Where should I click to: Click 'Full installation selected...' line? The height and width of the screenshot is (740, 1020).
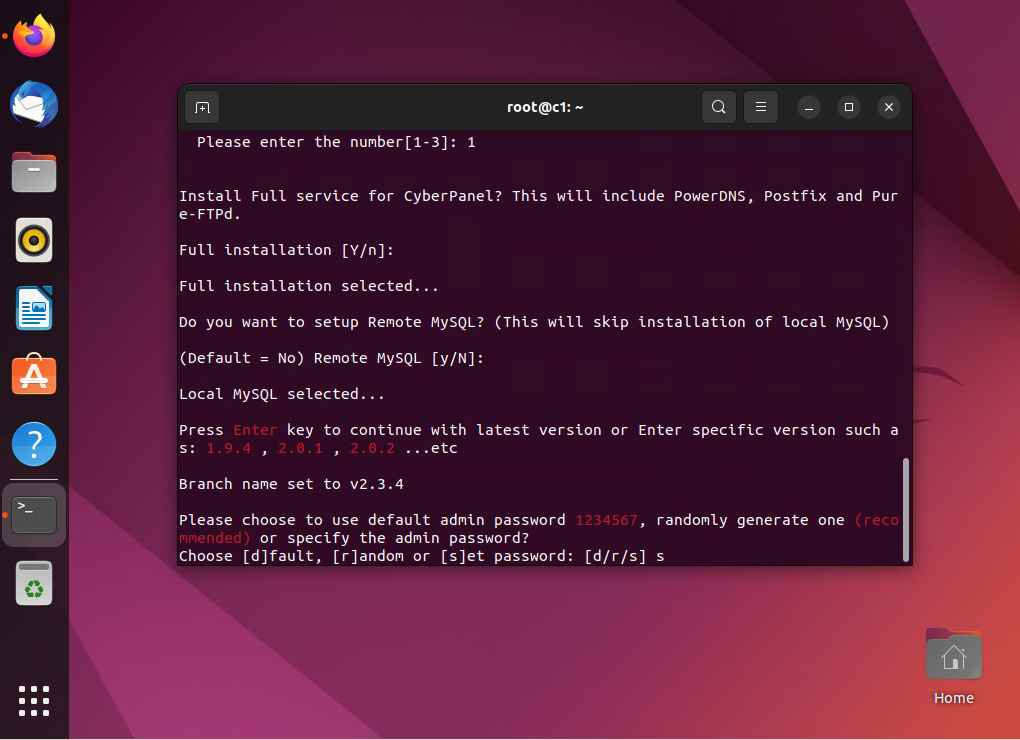tap(309, 286)
